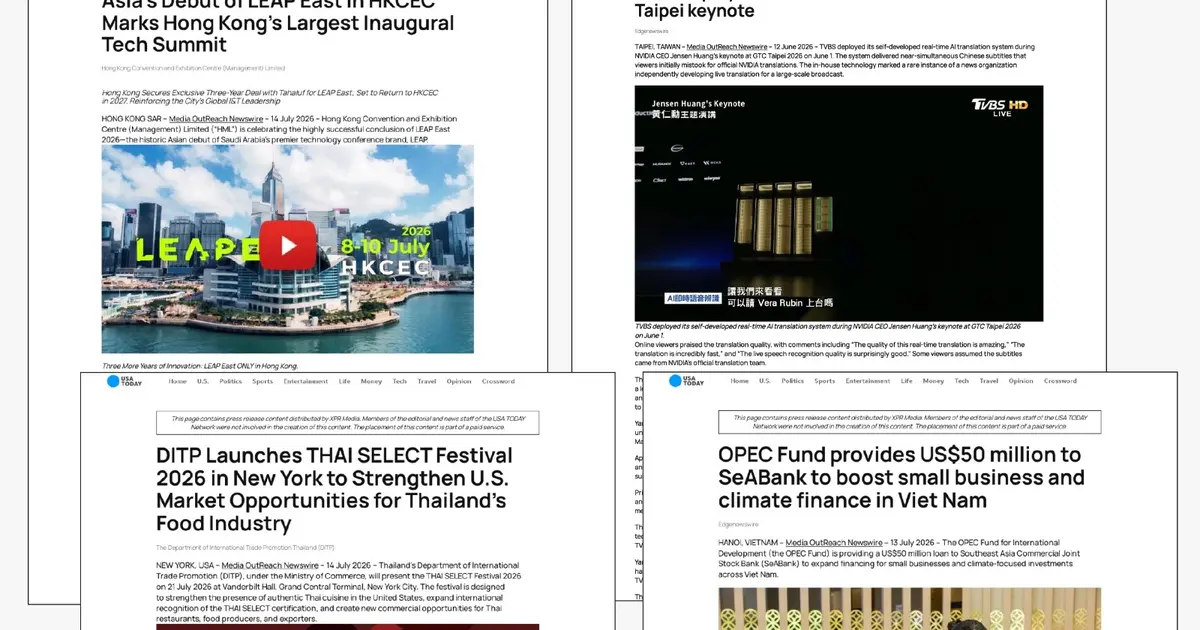Click the TVBS image caption below keynote photo

coord(828,331)
